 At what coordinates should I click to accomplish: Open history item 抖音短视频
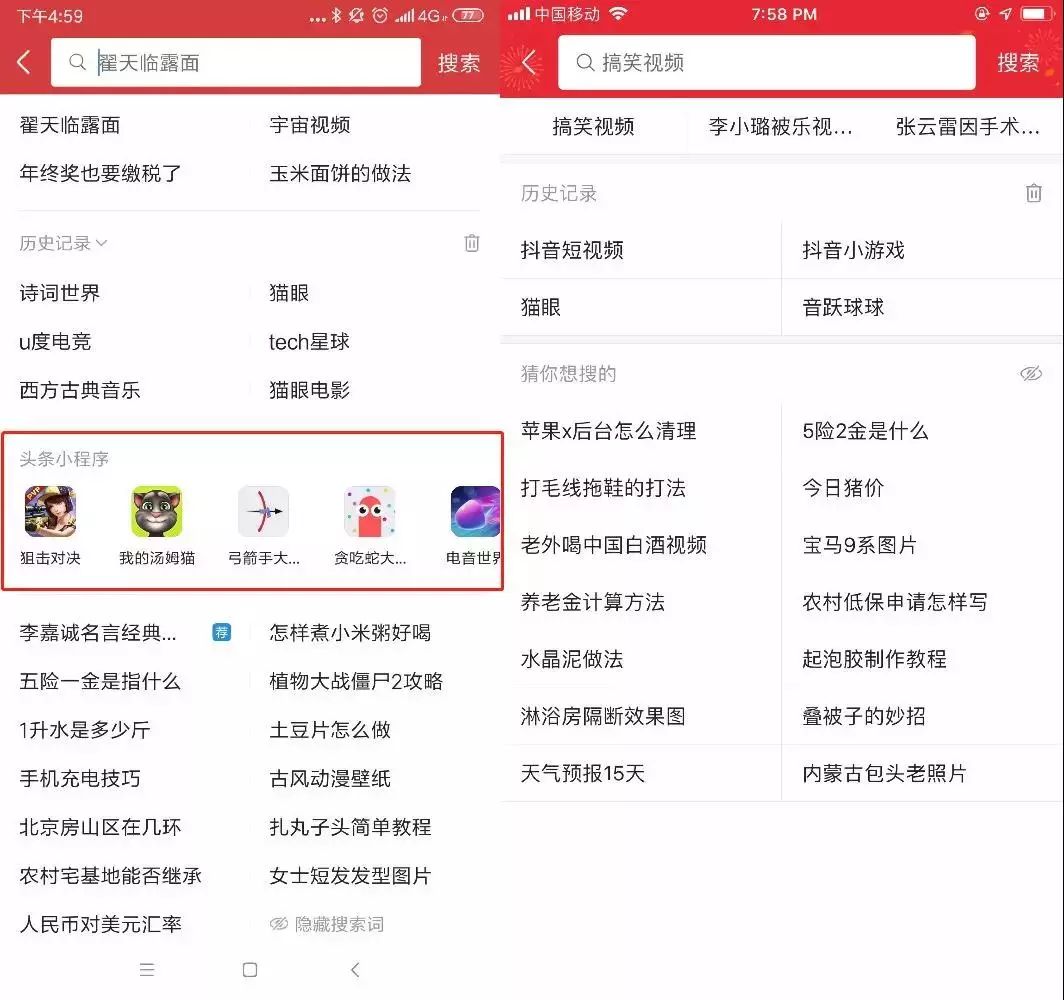pyautogui.click(x=572, y=250)
